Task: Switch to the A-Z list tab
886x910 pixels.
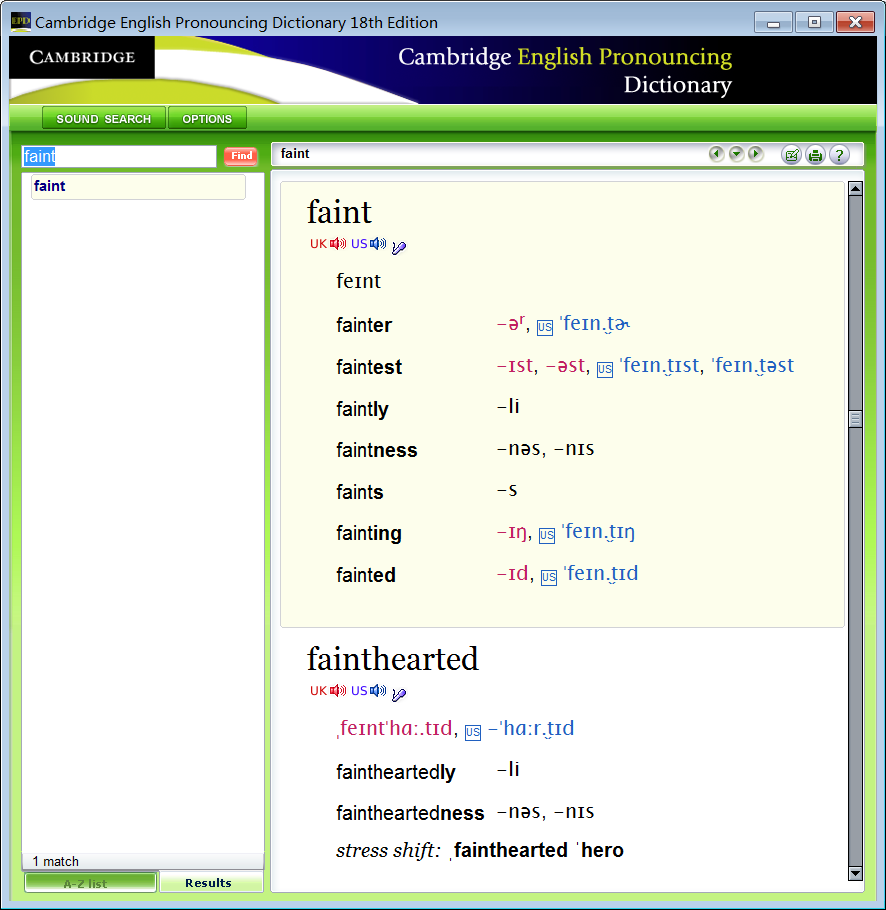Action: point(91,883)
